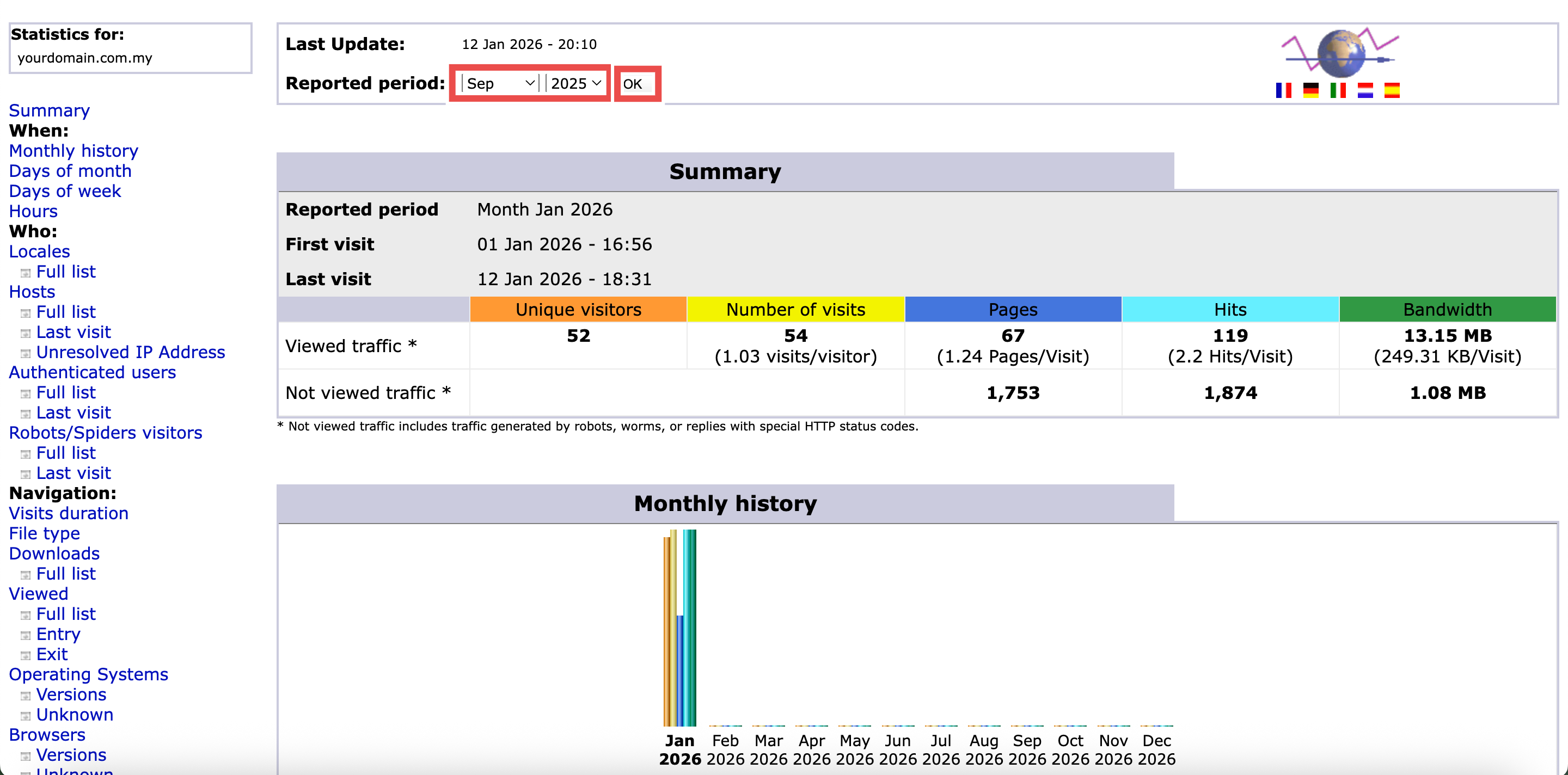Click the German flag icon
1568x775 pixels.
pyautogui.click(x=1310, y=91)
